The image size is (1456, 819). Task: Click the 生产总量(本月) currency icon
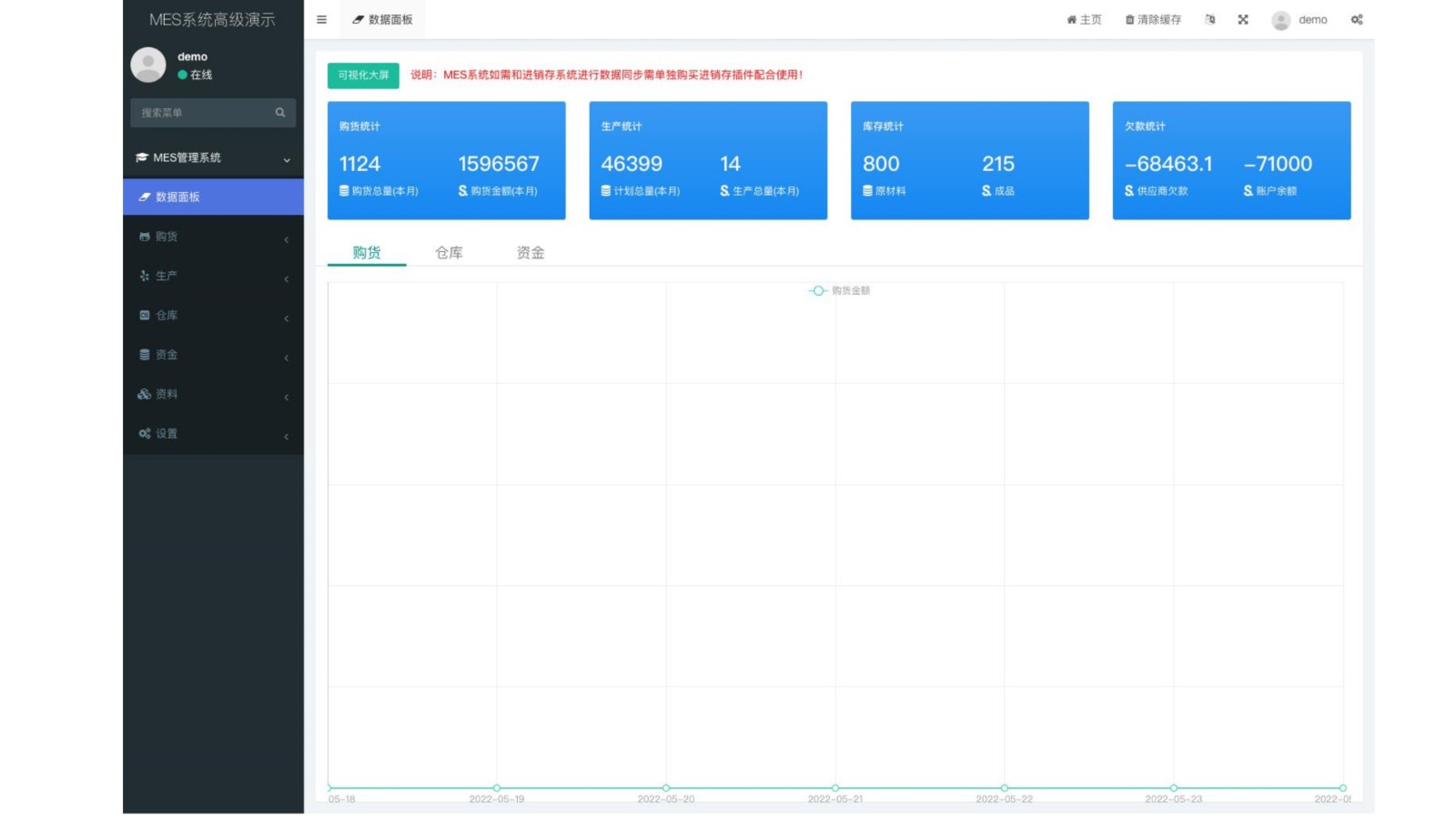pos(725,191)
